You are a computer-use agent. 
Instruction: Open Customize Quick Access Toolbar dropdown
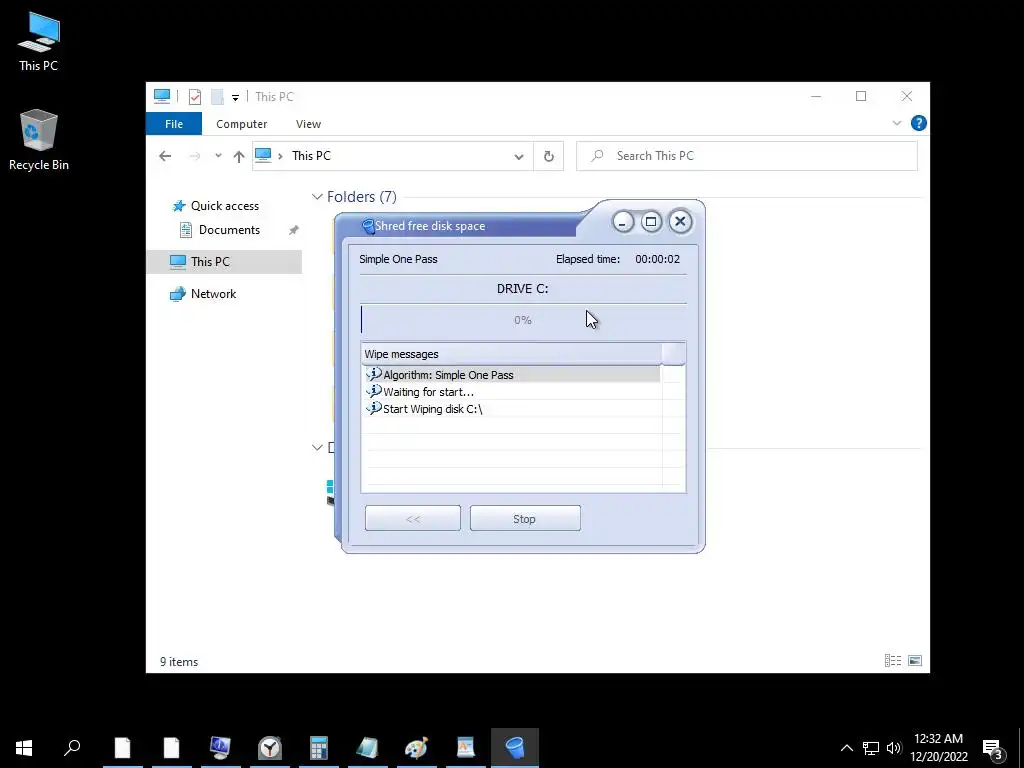coord(235,97)
